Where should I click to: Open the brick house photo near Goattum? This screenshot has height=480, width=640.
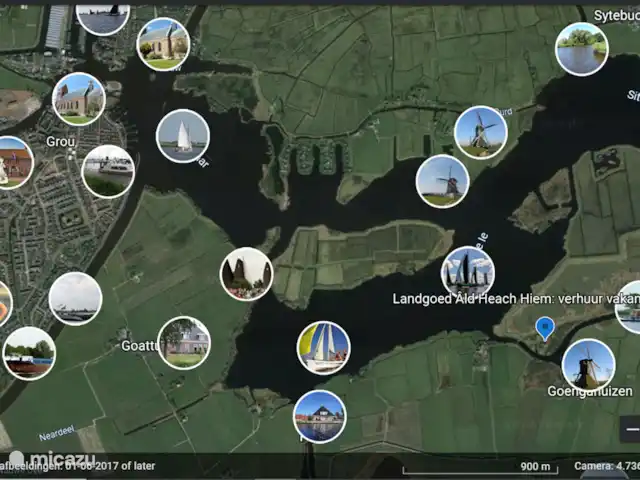pos(184,343)
